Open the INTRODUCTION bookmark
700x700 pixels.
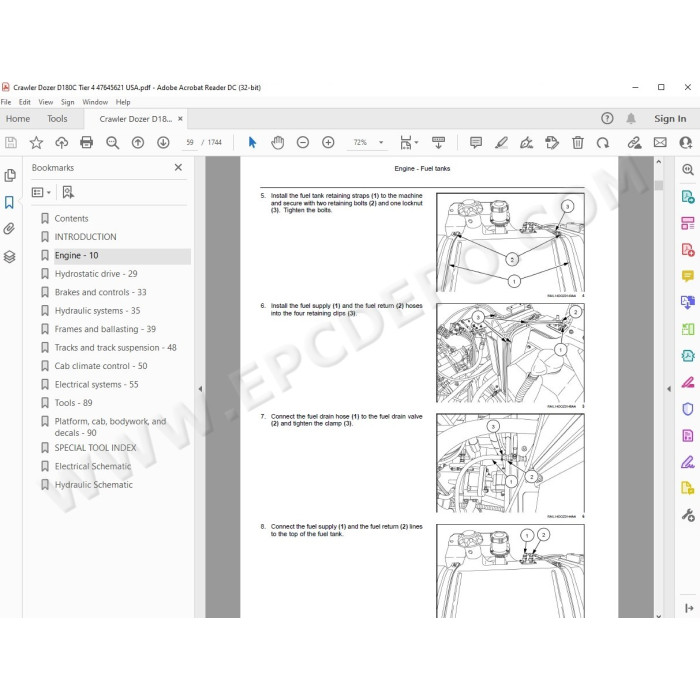point(85,237)
